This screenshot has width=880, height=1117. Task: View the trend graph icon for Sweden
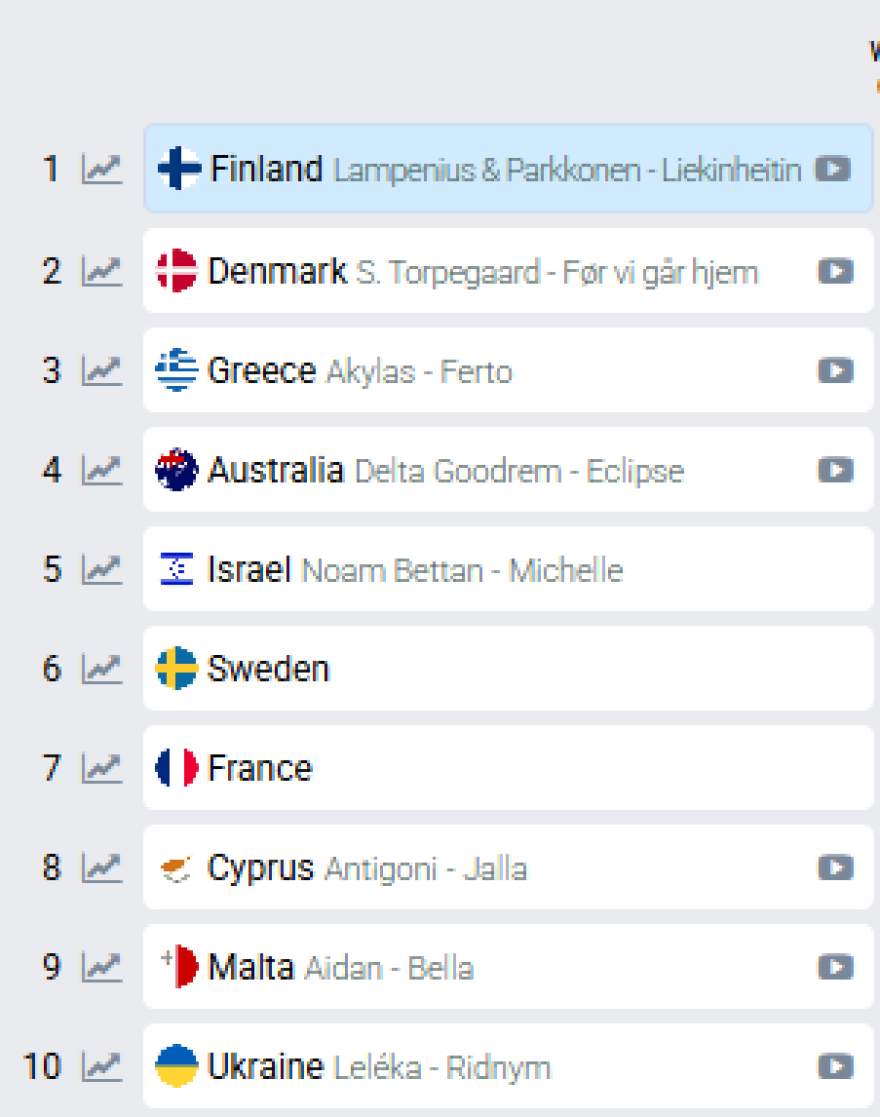[101, 669]
